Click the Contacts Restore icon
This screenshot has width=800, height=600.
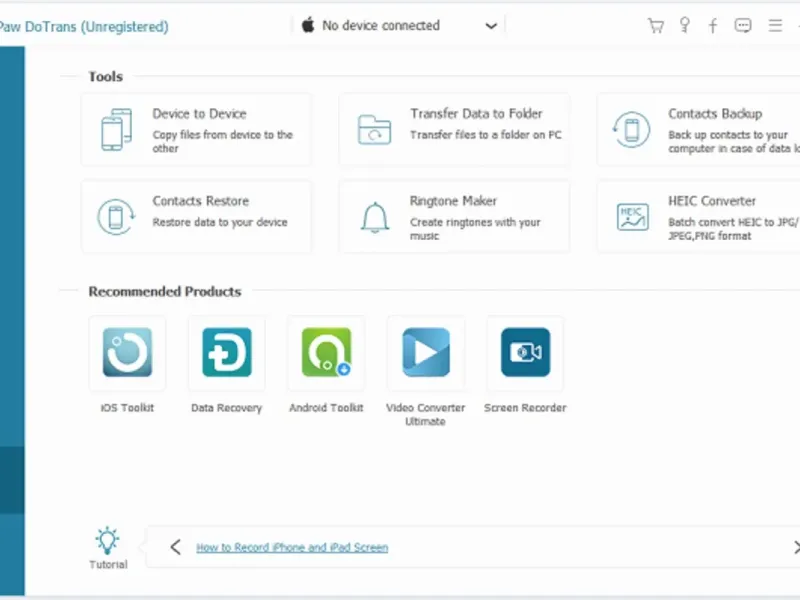pyautogui.click(x=116, y=217)
